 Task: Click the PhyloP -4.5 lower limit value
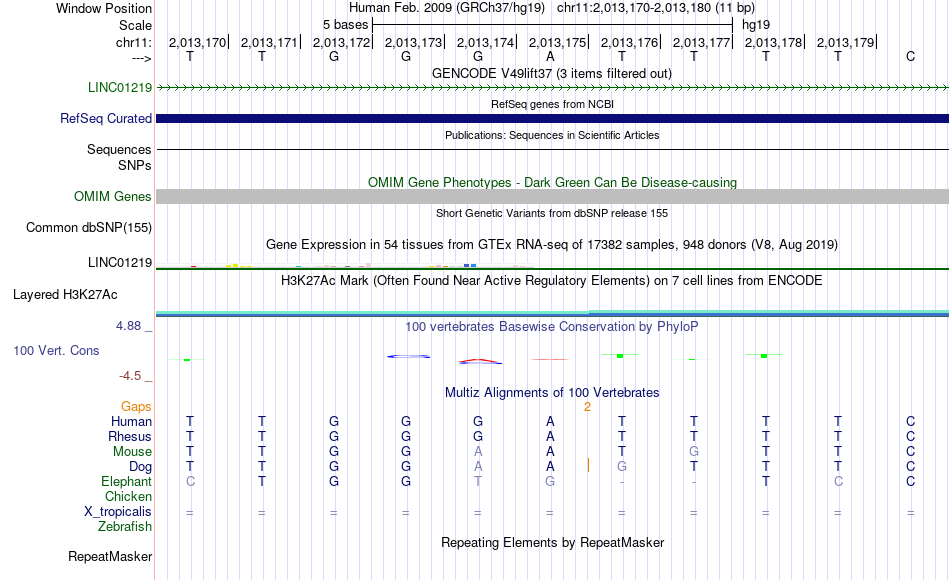(x=130, y=376)
